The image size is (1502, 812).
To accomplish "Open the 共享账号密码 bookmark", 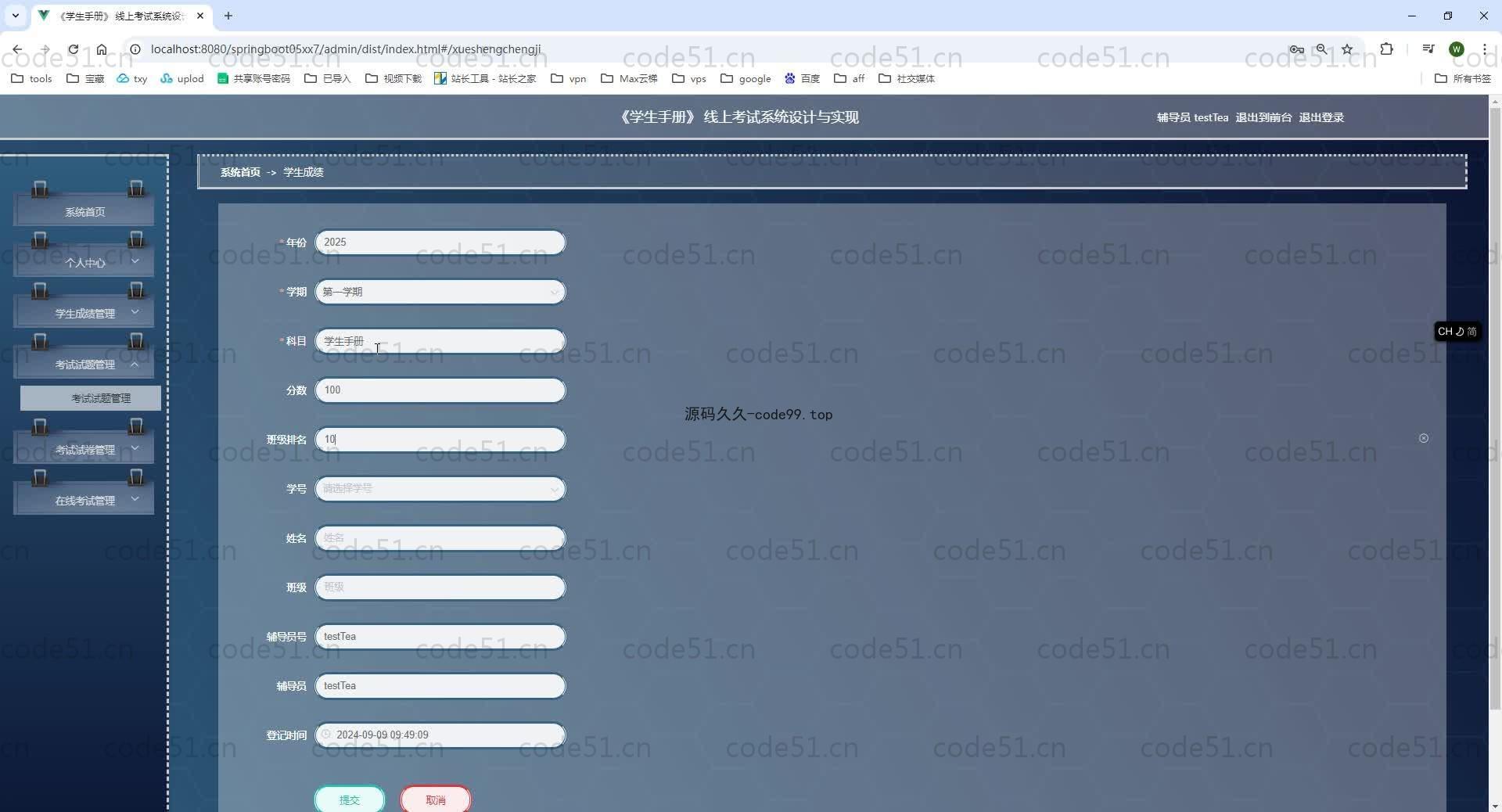I will pos(253,78).
